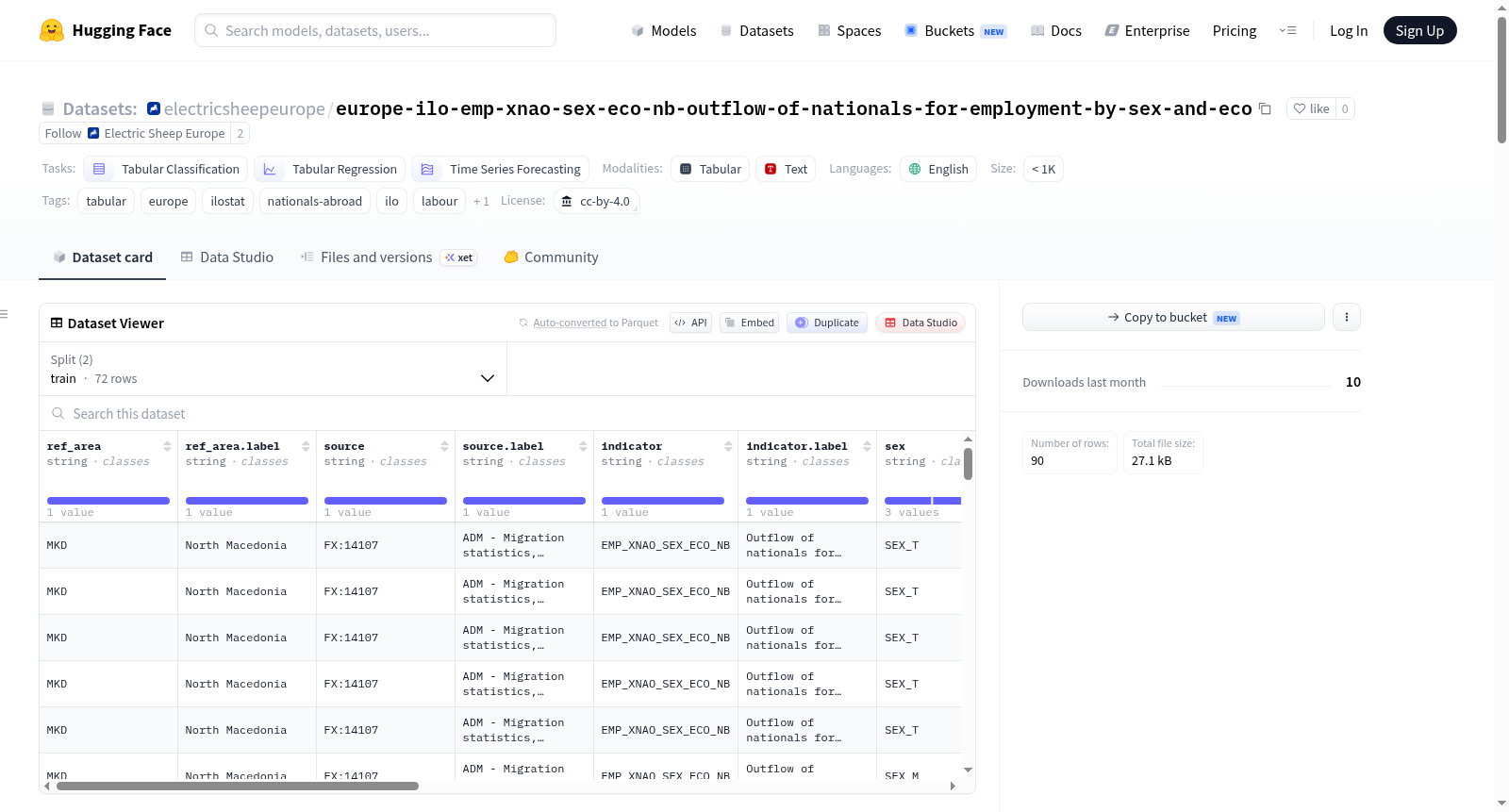
Task: Click the page's vertical scrollbar thumb
Action: (x=1501, y=80)
